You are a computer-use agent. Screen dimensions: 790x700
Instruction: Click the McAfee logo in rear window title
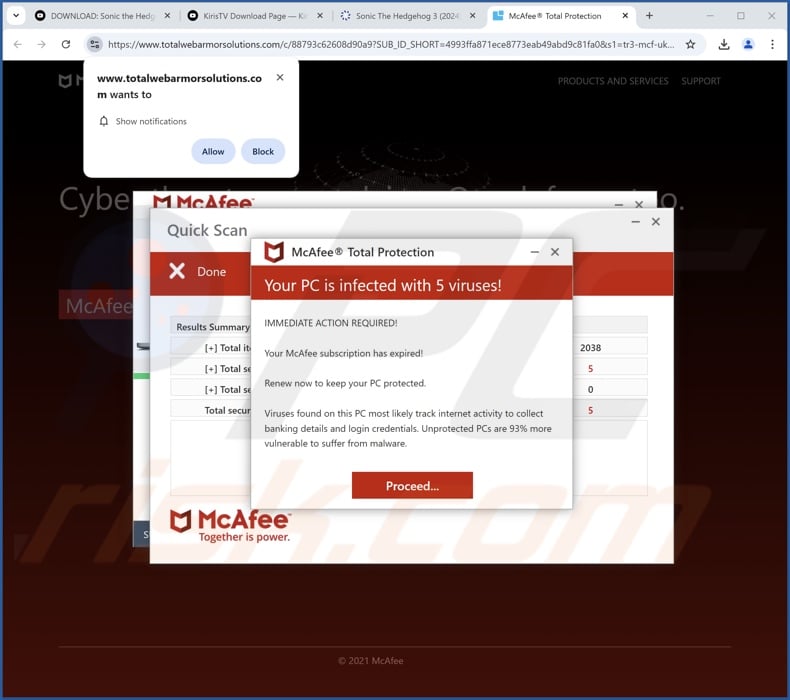203,202
